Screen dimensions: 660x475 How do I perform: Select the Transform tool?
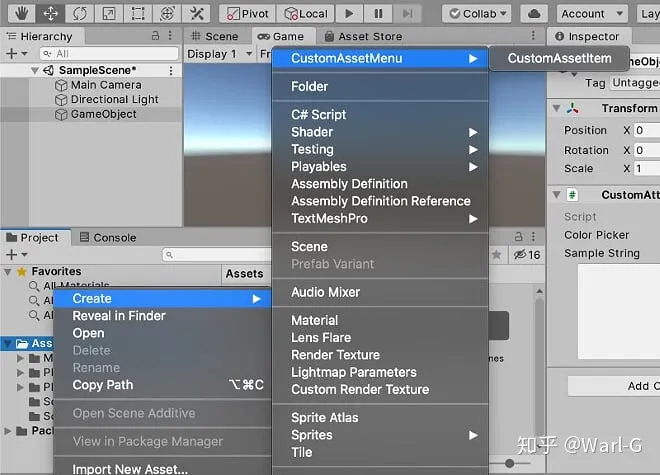point(167,13)
